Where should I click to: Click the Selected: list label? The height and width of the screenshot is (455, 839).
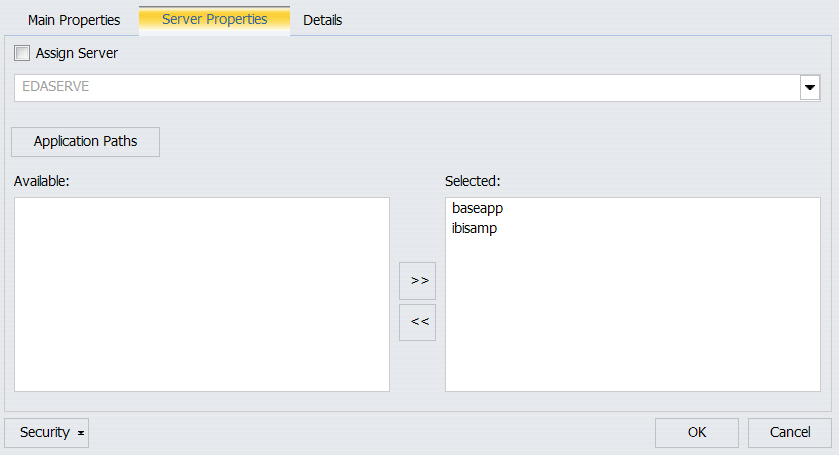tap(472, 181)
